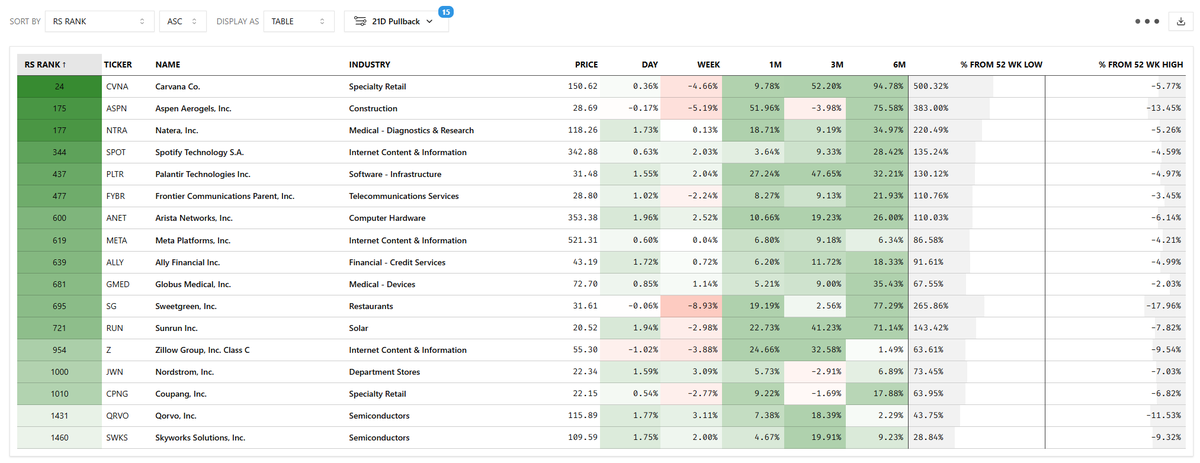Select Frontier Communications Parent, Inc. name
1200x463 pixels.
224,196
